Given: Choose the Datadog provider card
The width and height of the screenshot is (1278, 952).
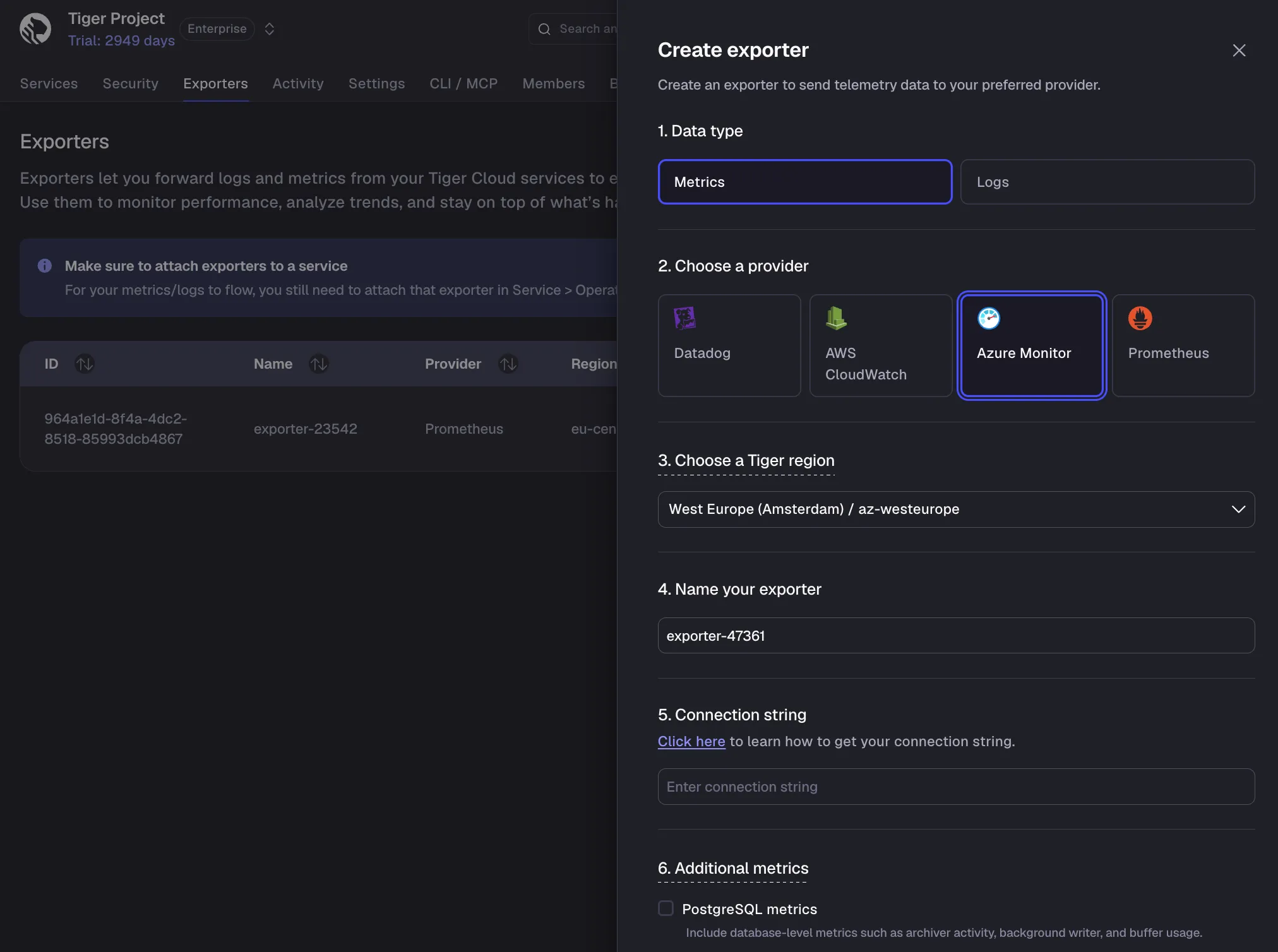Looking at the screenshot, I should pos(729,345).
